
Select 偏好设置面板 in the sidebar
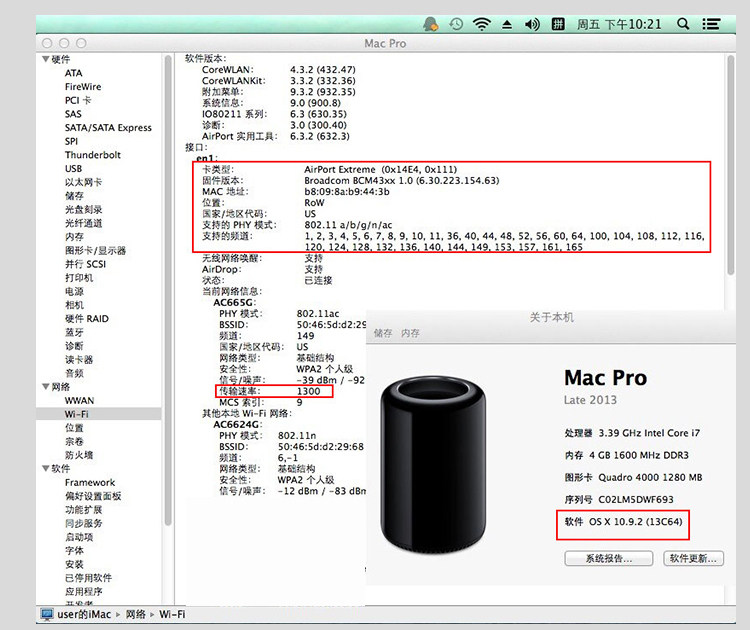93,496
